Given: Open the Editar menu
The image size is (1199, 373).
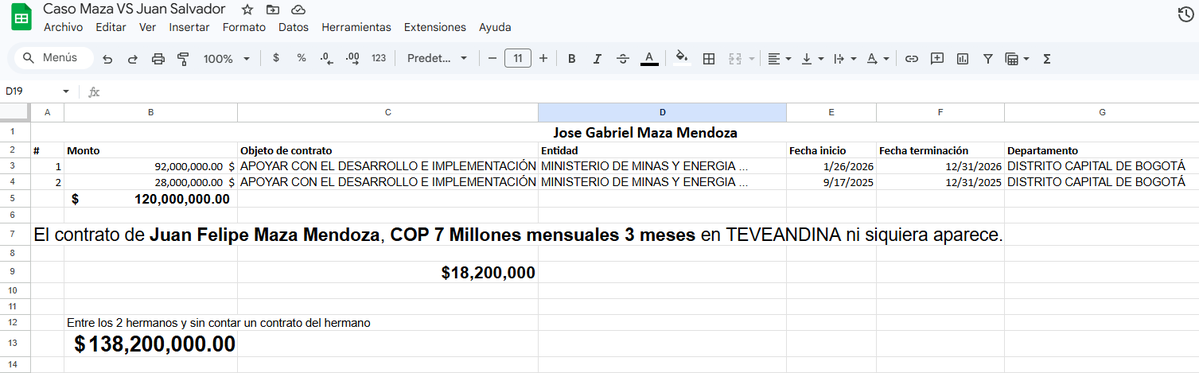Looking at the screenshot, I should click(111, 27).
